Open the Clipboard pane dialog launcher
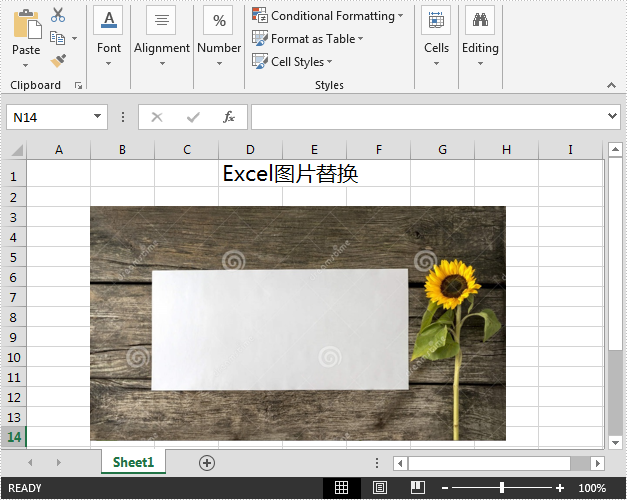627x500 pixels. coord(79,86)
